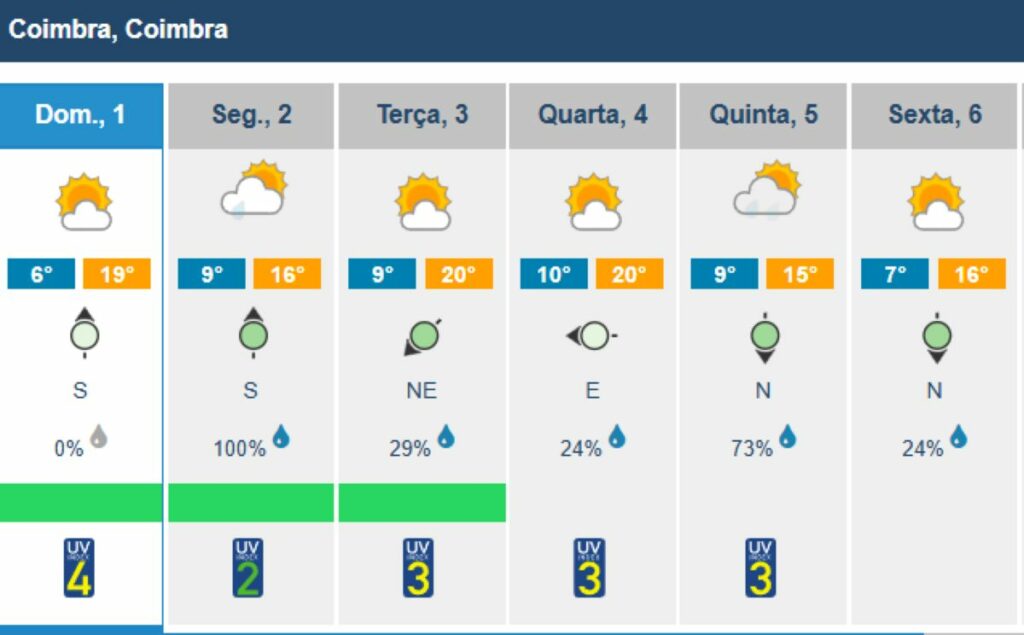Click the 73% precipitation probability on Quinta
Viewport: 1024px width, 635px height.
point(752,448)
